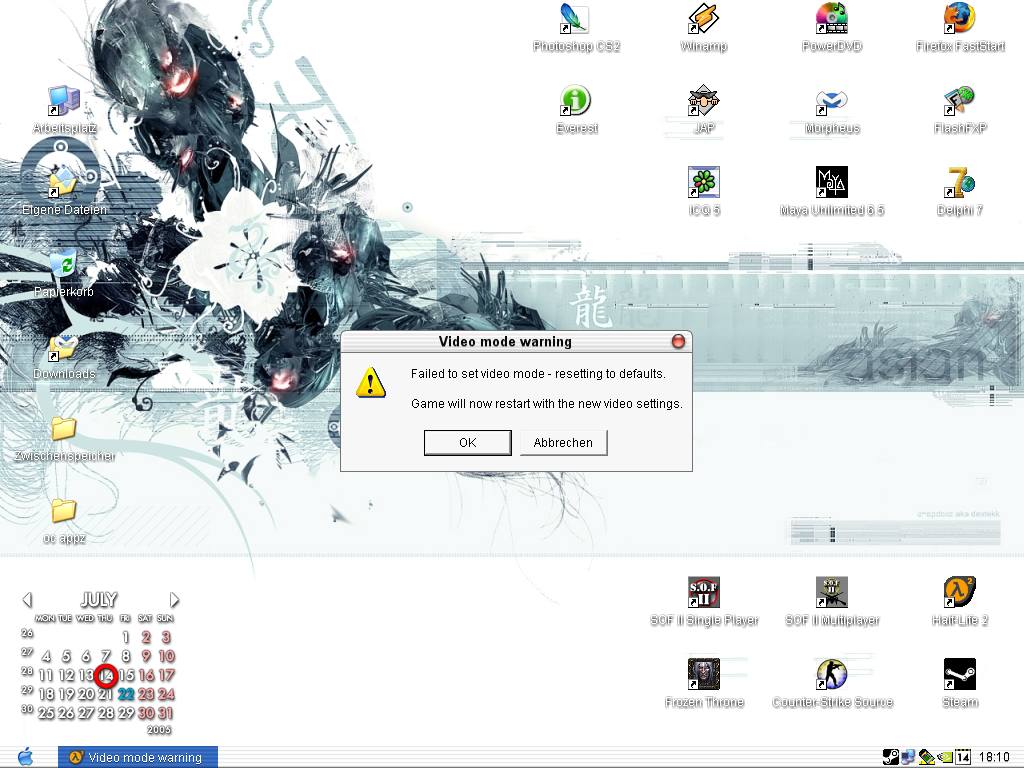The height and width of the screenshot is (768, 1024).
Task: Select the Downloads desktop shortcut
Action: tap(63, 346)
